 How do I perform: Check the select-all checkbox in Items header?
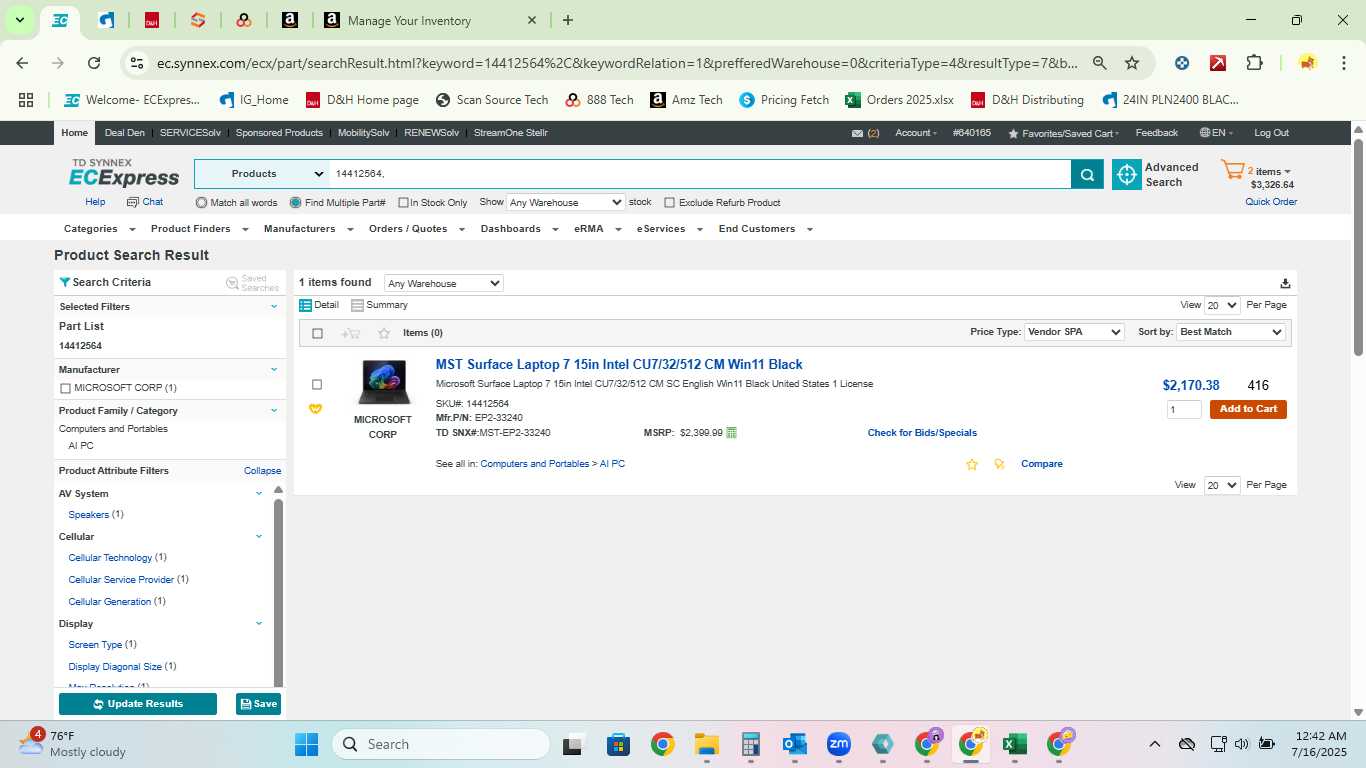317,333
